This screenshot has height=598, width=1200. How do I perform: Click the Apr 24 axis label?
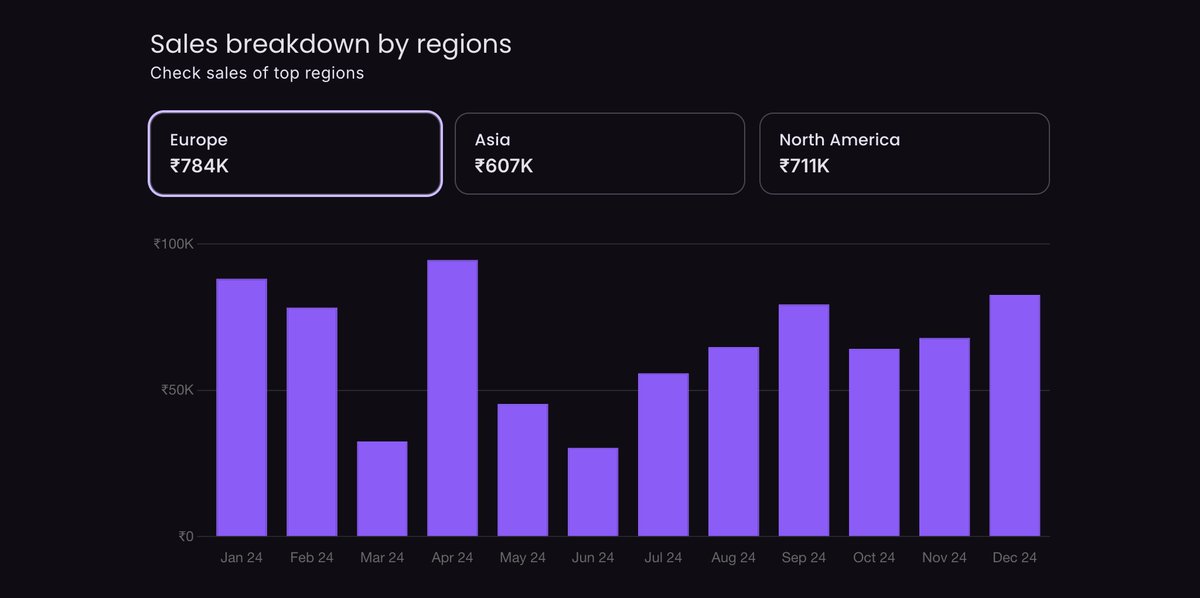tap(452, 558)
